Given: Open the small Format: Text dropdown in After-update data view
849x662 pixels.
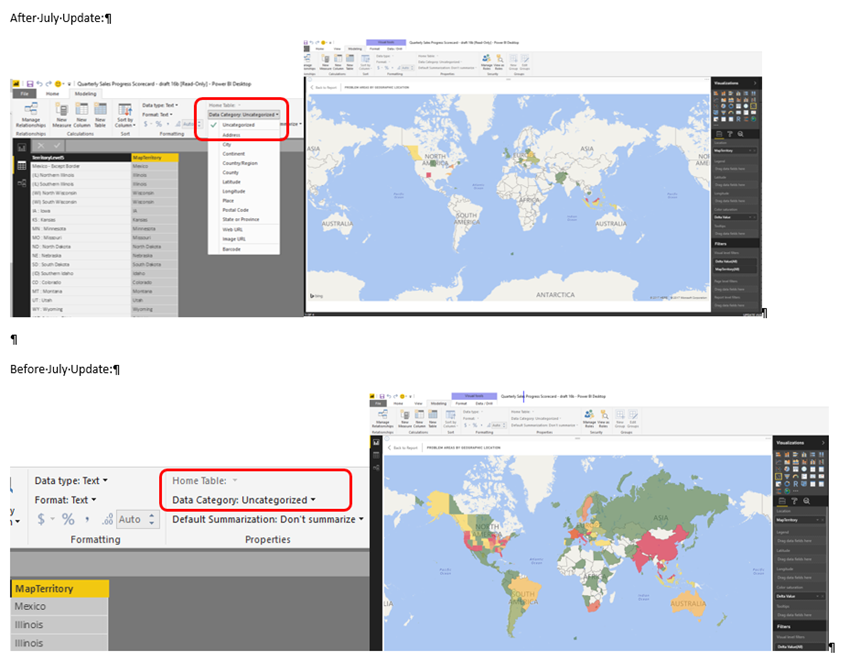Looking at the screenshot, I should 157,114.
